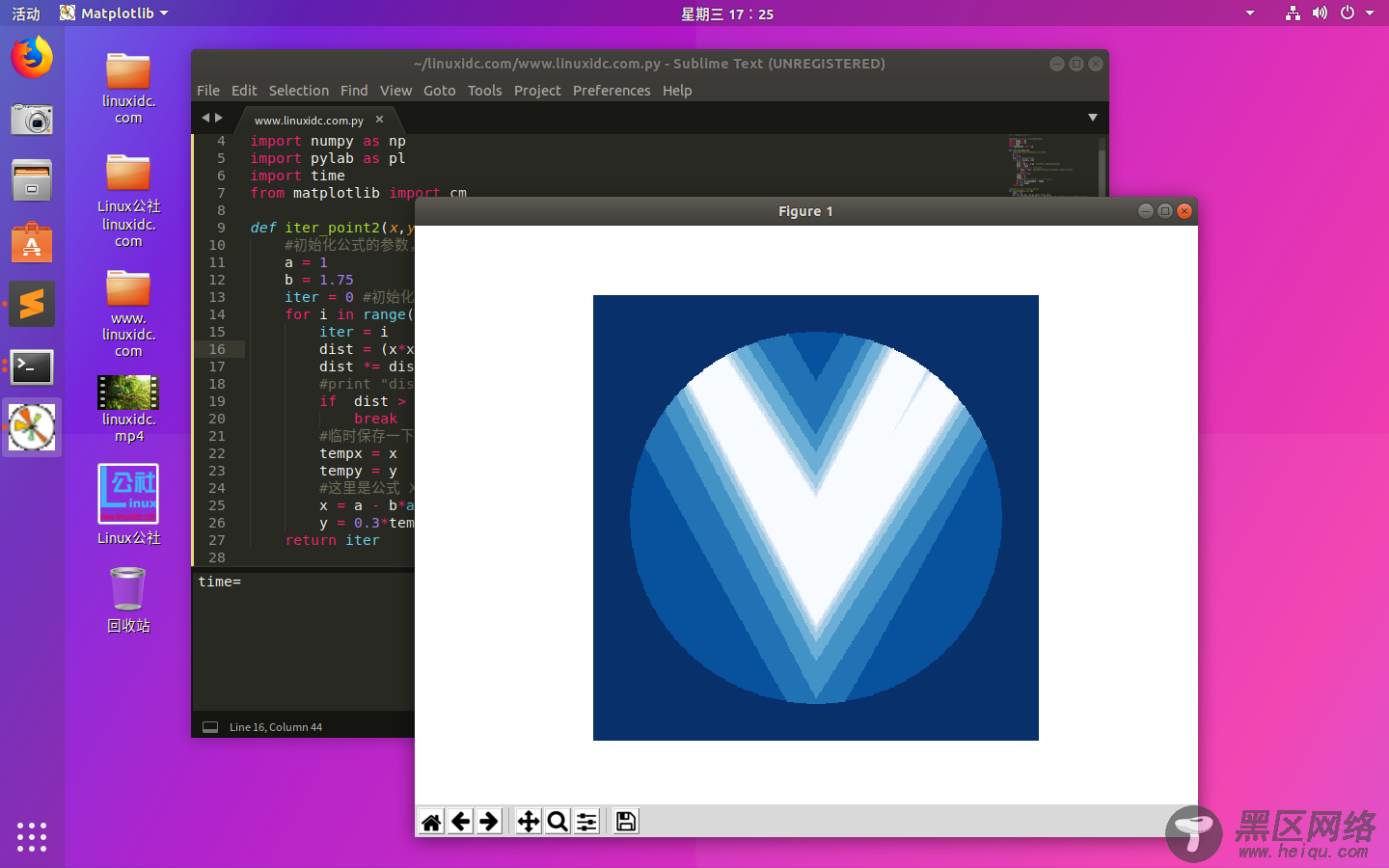Select Matplotlib figure icon in dock
This screenshot has width=1389, height=868.
coord(32,427)
